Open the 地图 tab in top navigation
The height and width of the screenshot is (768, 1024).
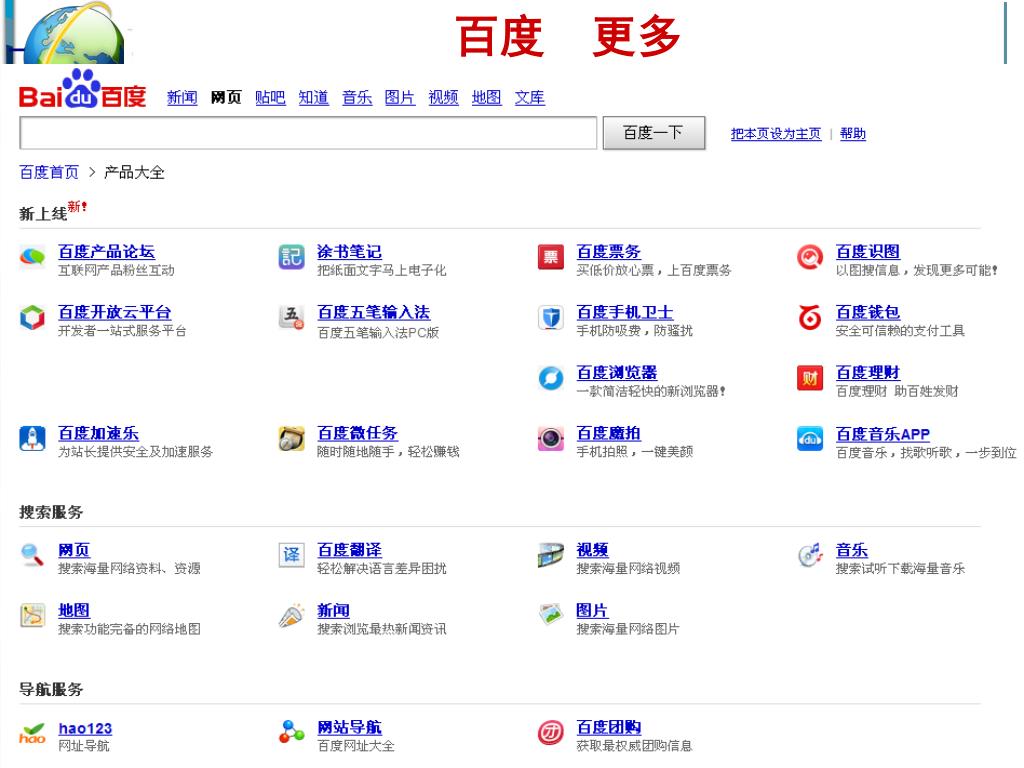tap(487, 98)
